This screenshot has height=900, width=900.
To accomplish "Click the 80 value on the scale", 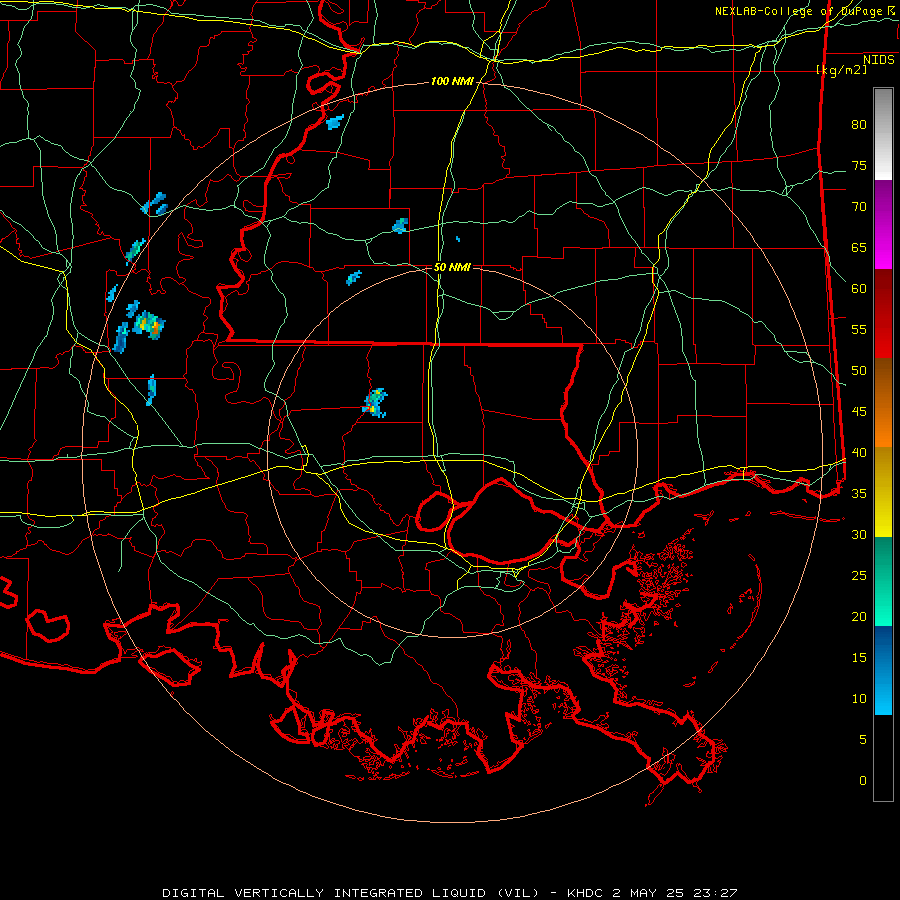I will click(859, 125).
